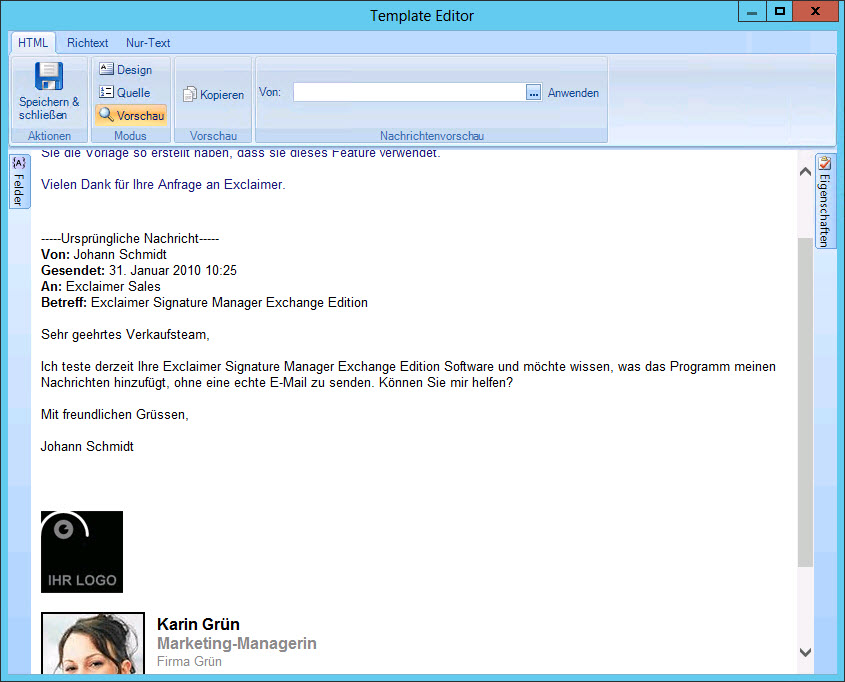Expand the Felder side panel
This screenshot has height=682, width=845.
click(x=19, y=181)
